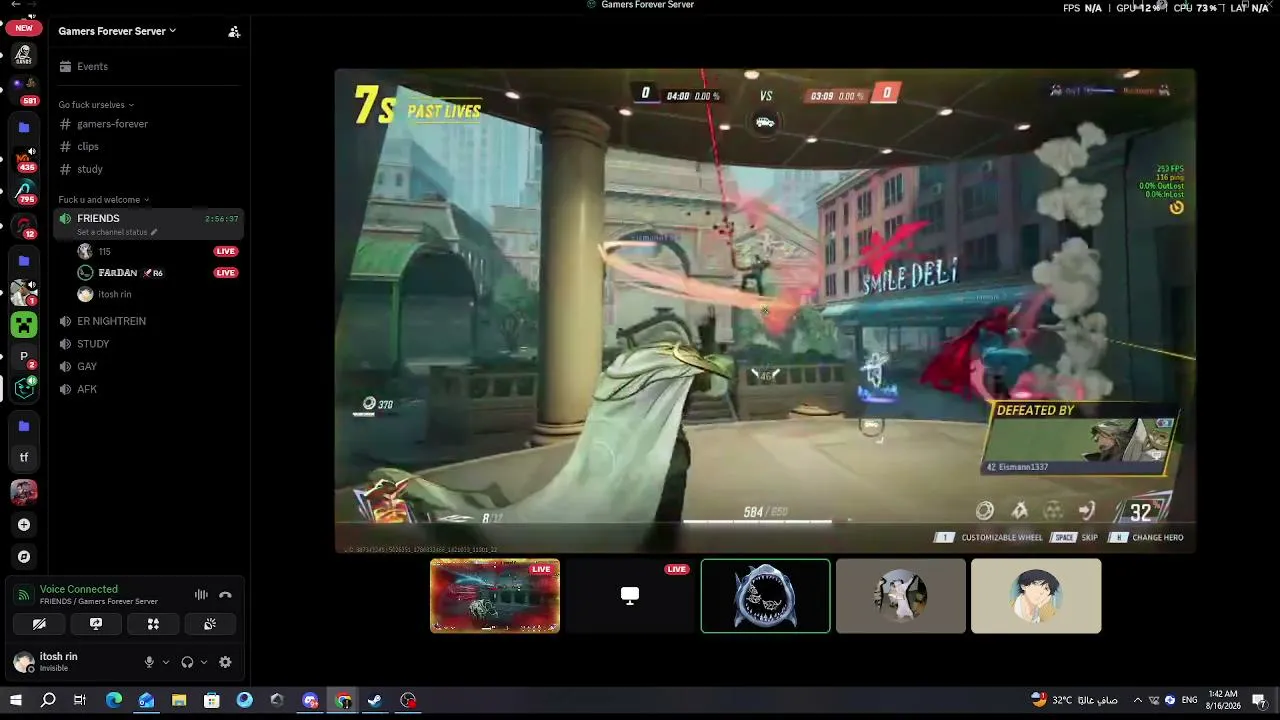
Task: Toggle noise suppression waveform icon
Action: click(x=201, y=595)
